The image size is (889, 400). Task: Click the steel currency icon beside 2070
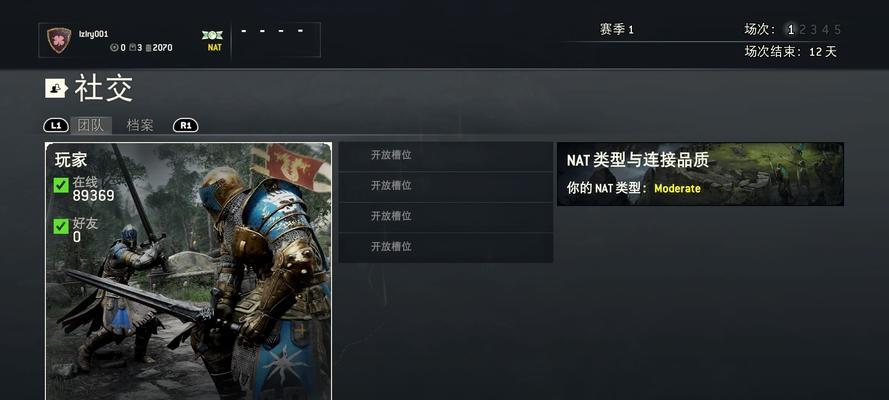[149, 48]
